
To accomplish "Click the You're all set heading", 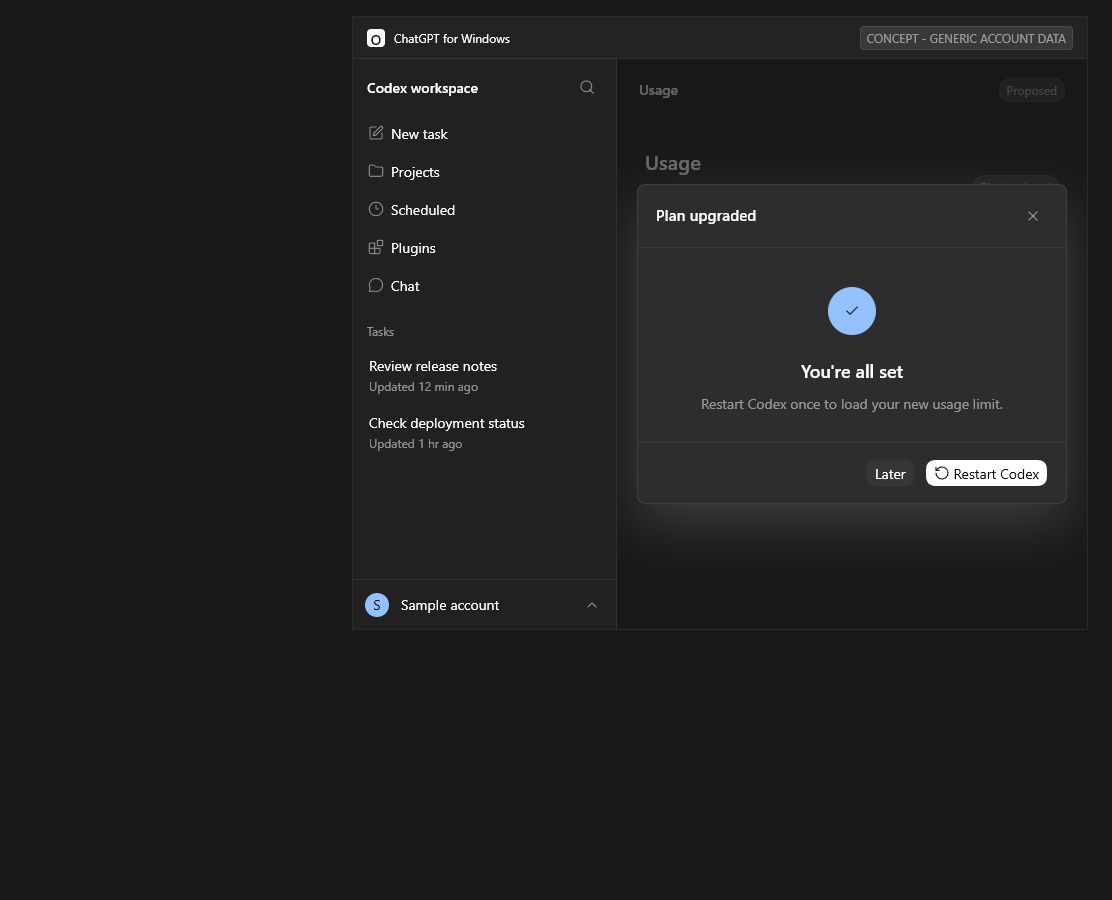I will (852, 372).
